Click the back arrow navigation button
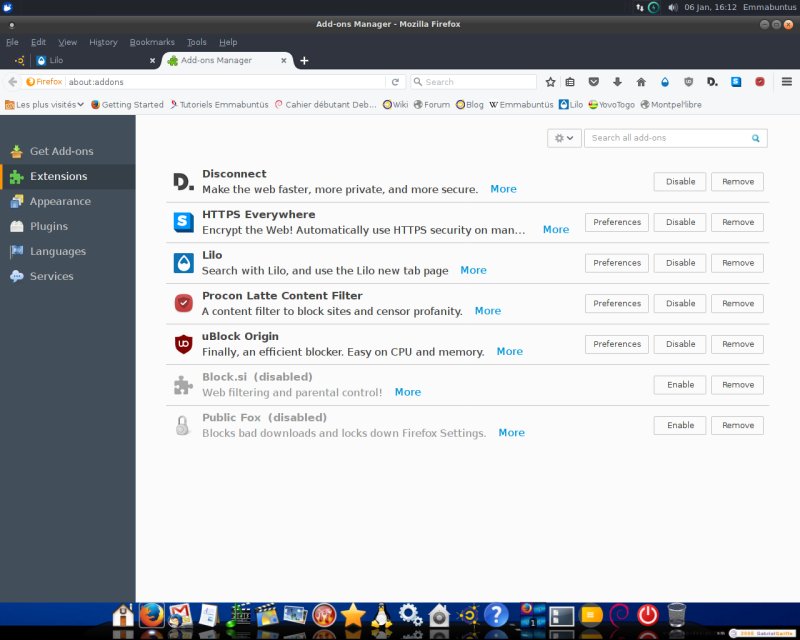The image size is (800, 640). [13, 82]
